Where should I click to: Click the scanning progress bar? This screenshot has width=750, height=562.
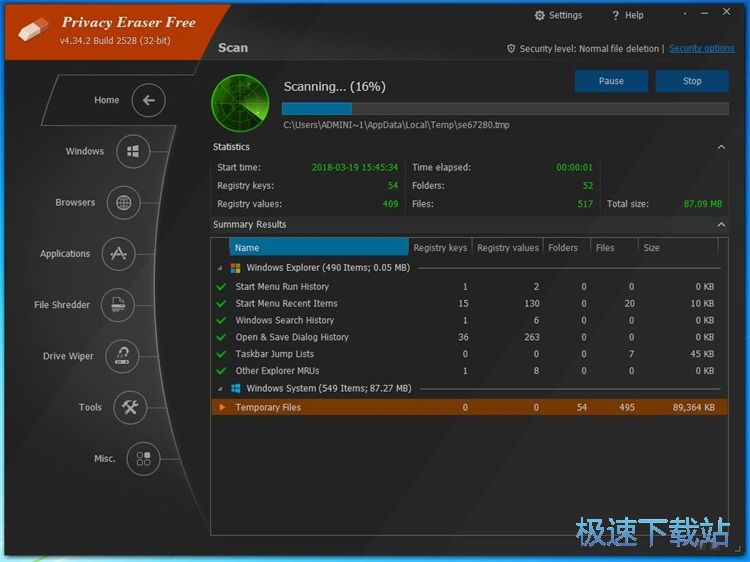pos(505,109)
